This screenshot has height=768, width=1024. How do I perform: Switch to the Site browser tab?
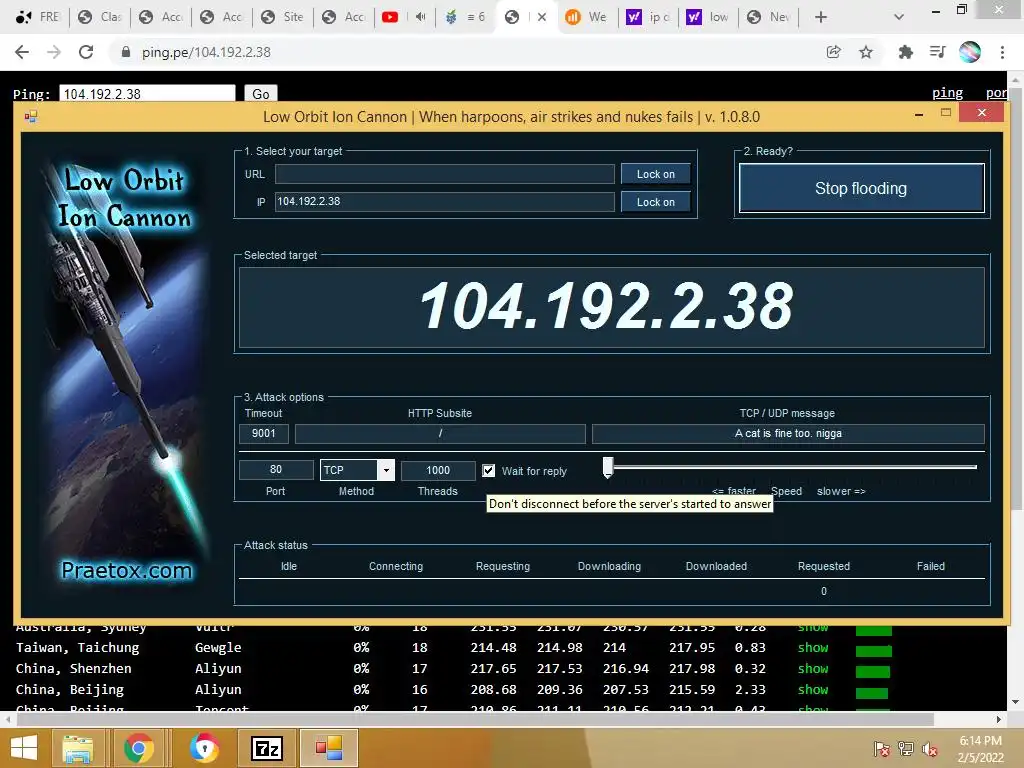click(282, 17)
